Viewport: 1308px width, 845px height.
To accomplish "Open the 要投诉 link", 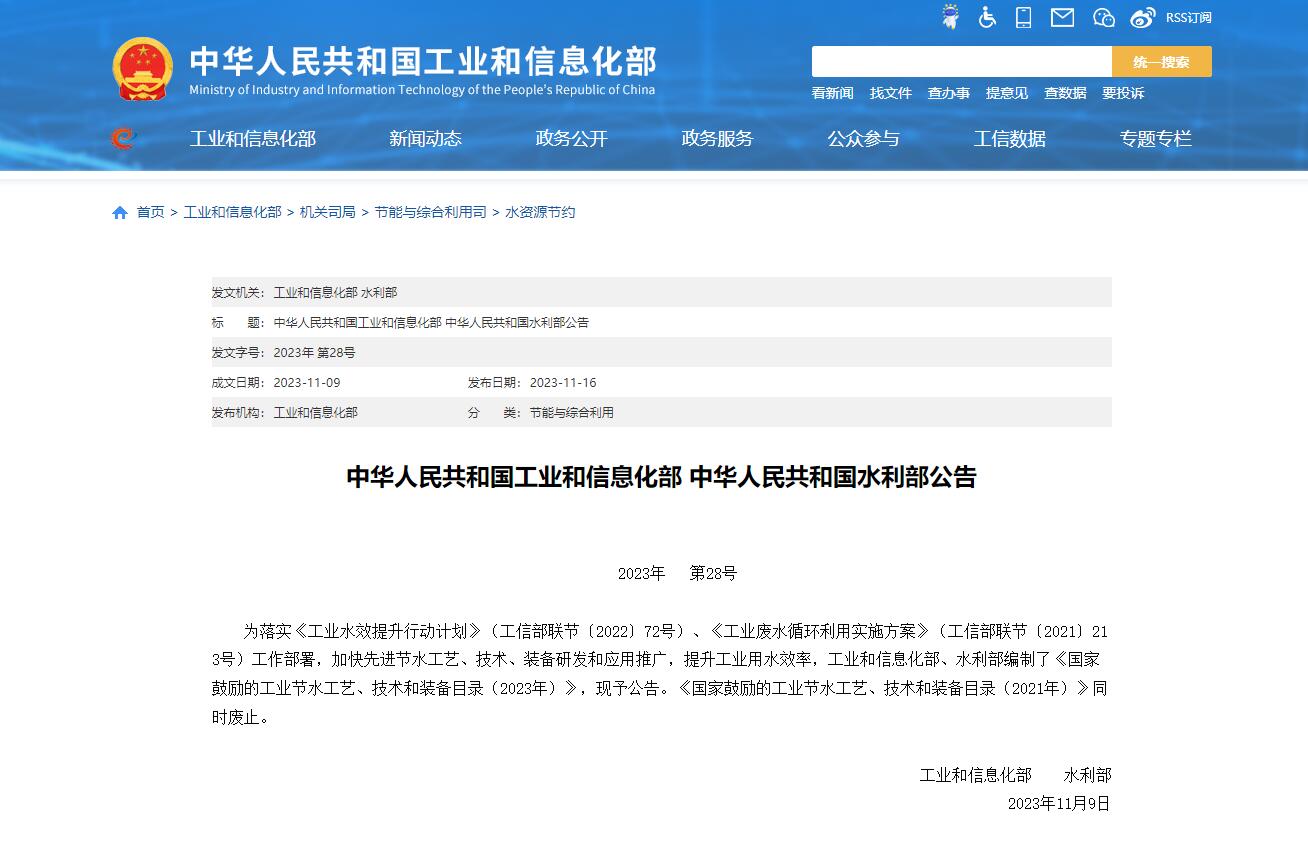I will (1122, 92).
